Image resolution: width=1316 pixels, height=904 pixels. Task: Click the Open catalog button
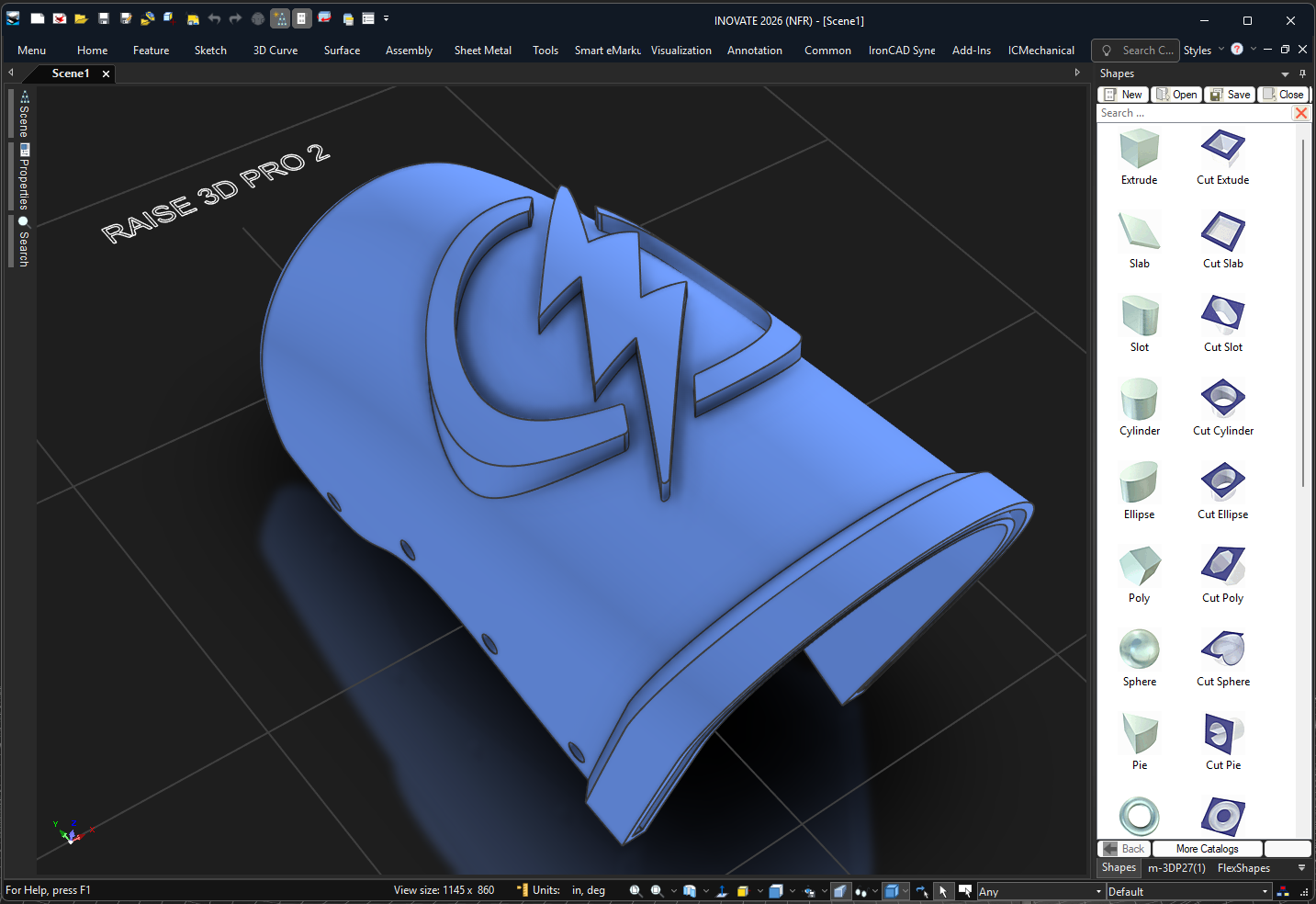(1176, 95)
